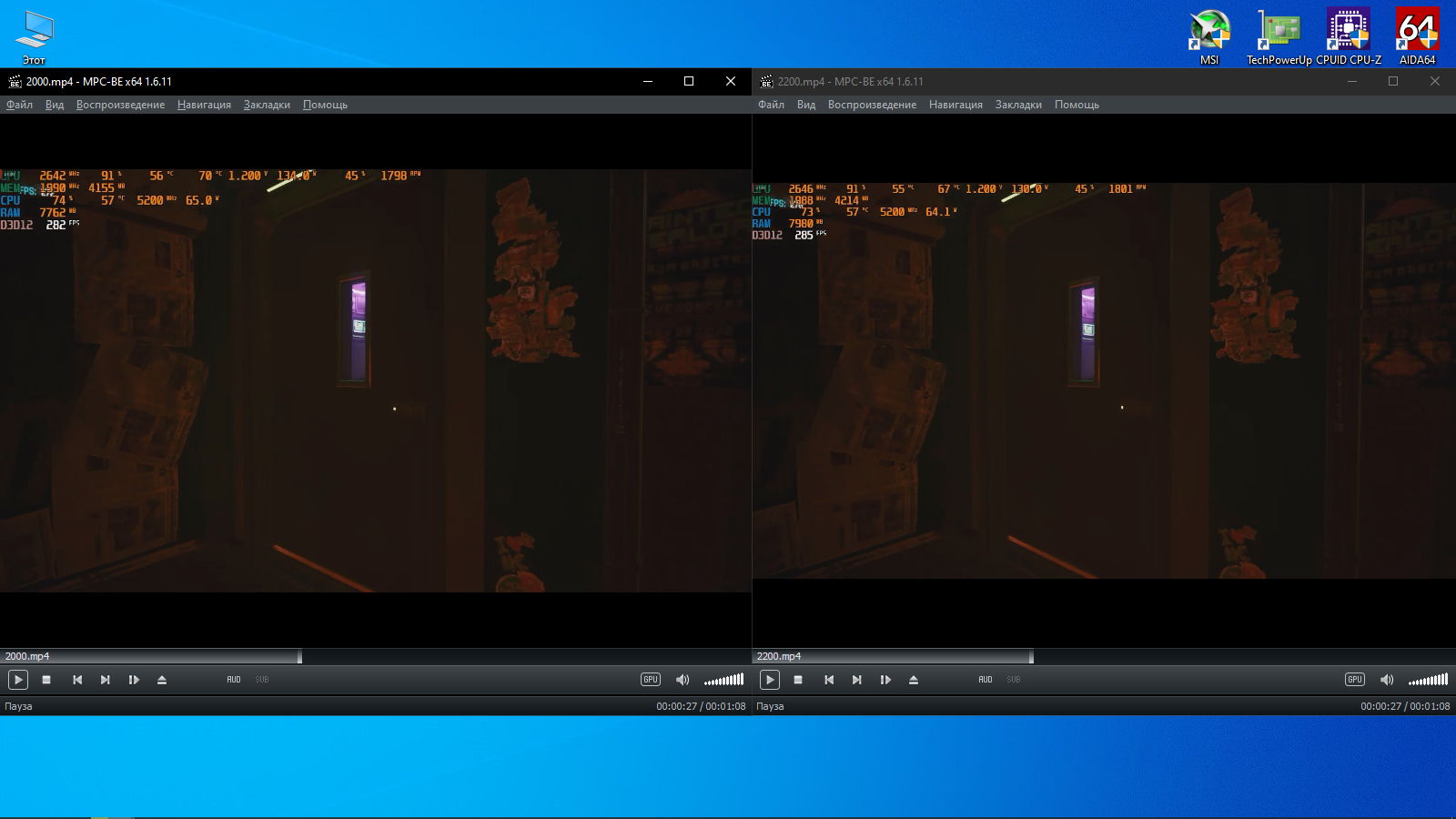Open the Файл menu in 2000.mp4 window

coord(19,105)
